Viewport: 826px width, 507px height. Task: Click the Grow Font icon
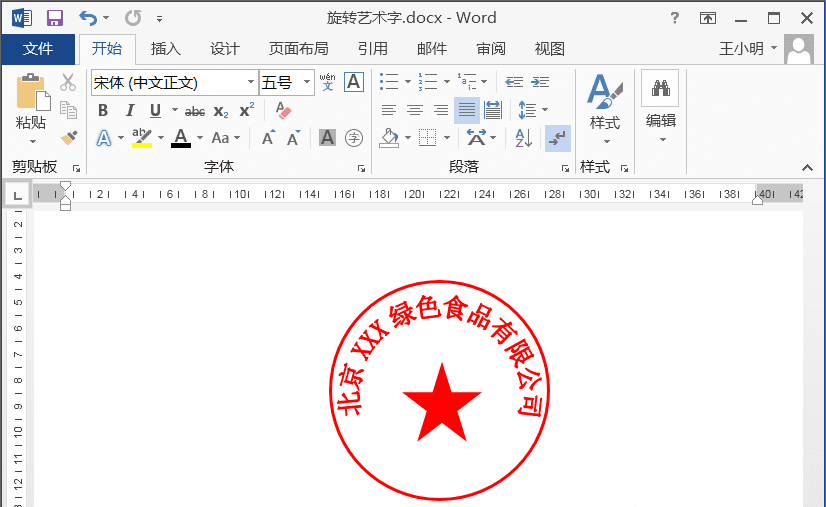[x=269, y=138]
